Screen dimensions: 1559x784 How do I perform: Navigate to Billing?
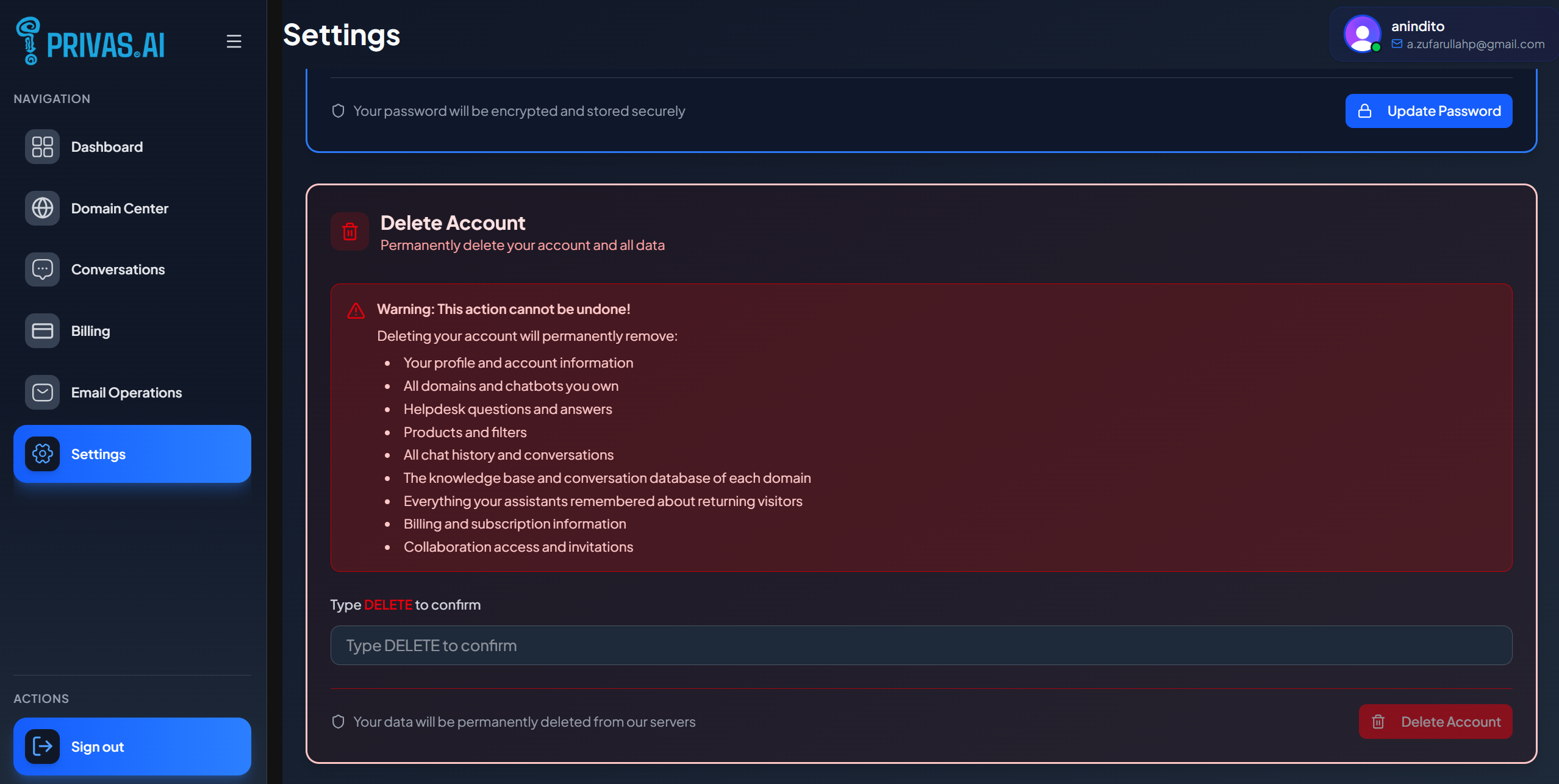(x=132, y=331)
